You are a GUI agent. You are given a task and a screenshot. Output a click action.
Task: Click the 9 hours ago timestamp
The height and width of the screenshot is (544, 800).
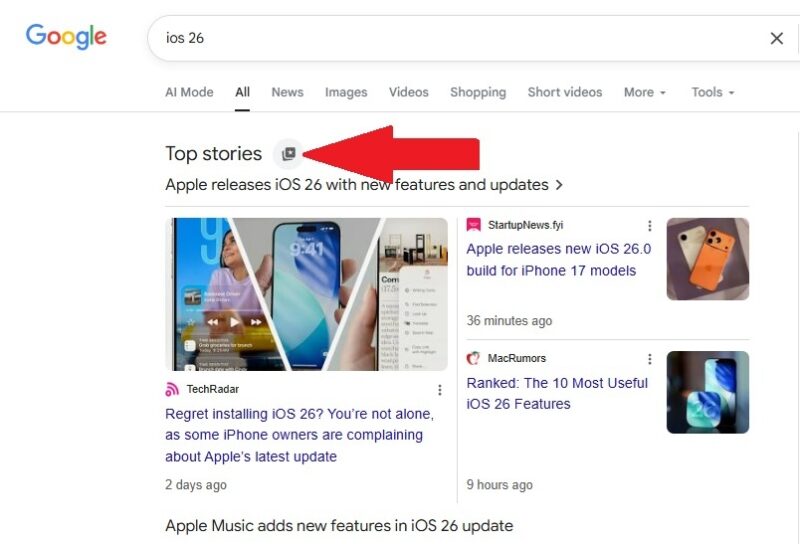click(499, 485)
